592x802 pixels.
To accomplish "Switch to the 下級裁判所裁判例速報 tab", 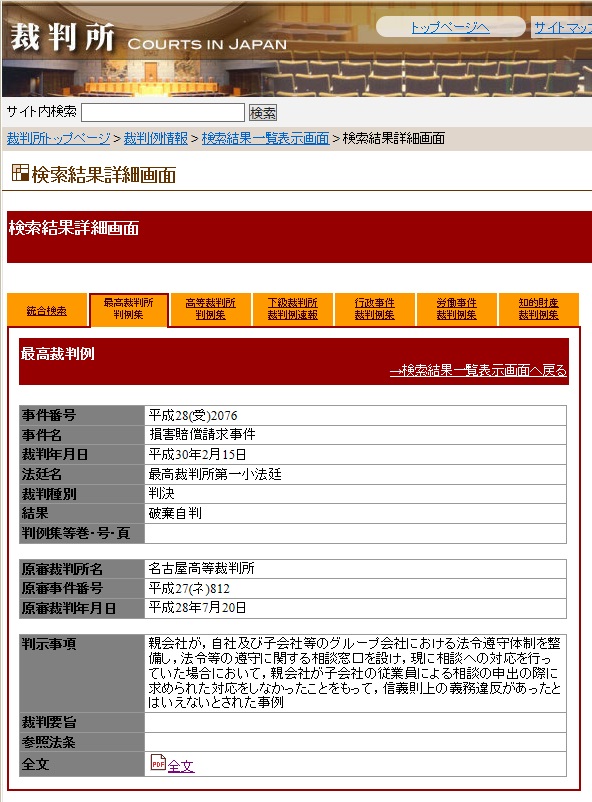I will click(x=293, y=309).
